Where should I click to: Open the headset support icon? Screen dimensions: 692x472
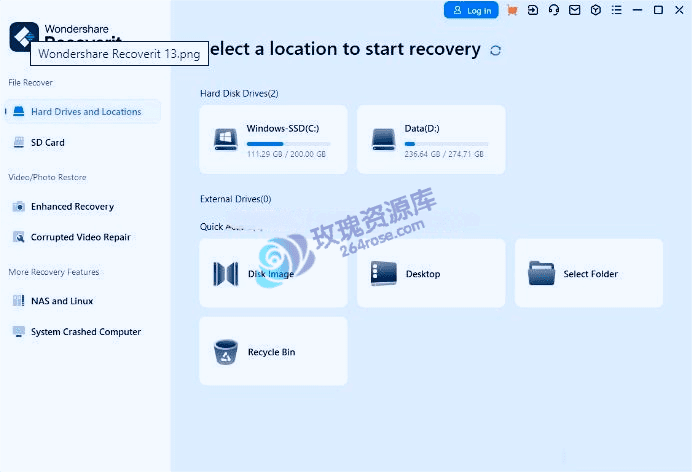553,10
